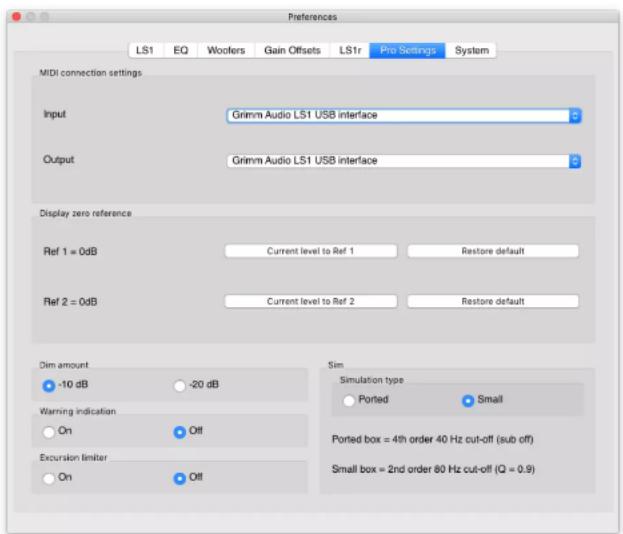The width and height of the screenshot is (623, 534).
Task: Click the Input dropdown arrow stepper
Action: (575, 116)
